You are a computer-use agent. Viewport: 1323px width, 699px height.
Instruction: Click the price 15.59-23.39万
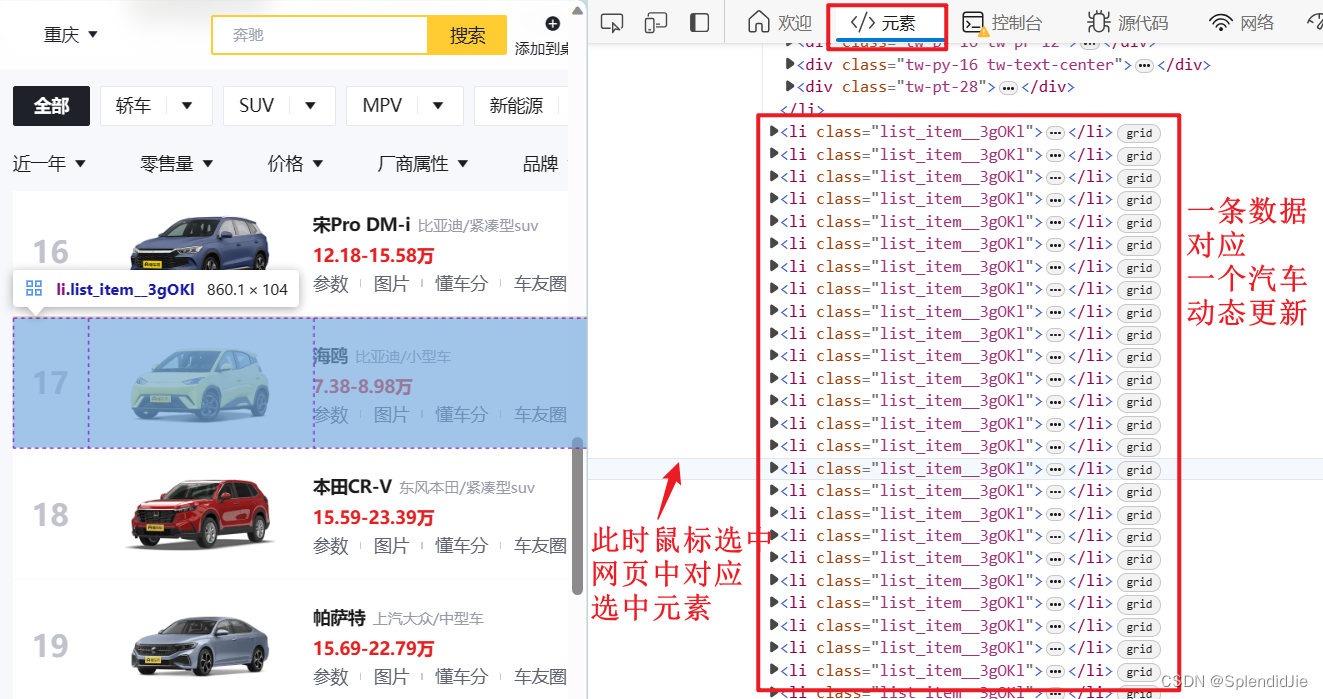coord(373,517)
